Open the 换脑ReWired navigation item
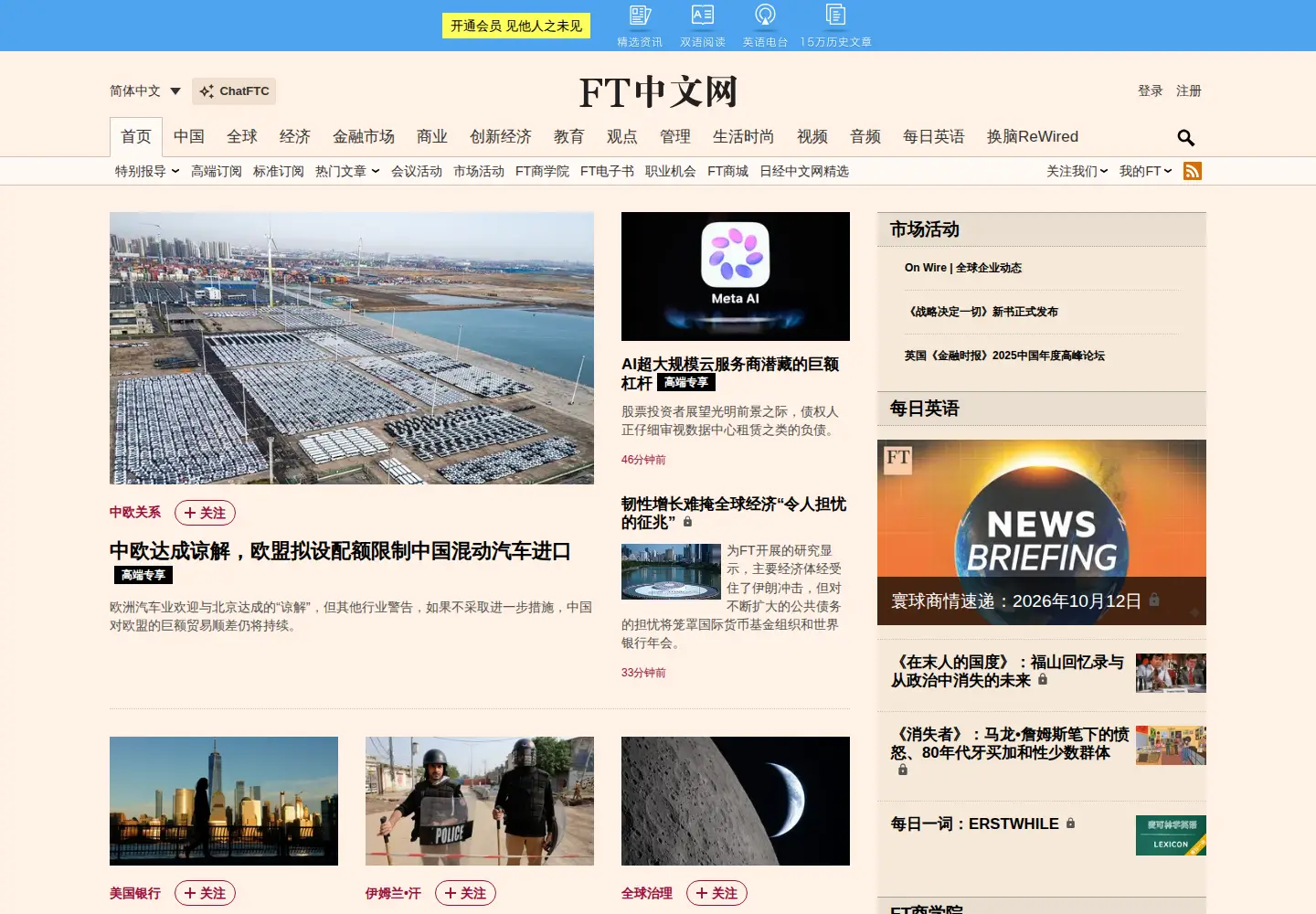The height and width of the screenshot is (914, 1316). (x=1033, y=137)
